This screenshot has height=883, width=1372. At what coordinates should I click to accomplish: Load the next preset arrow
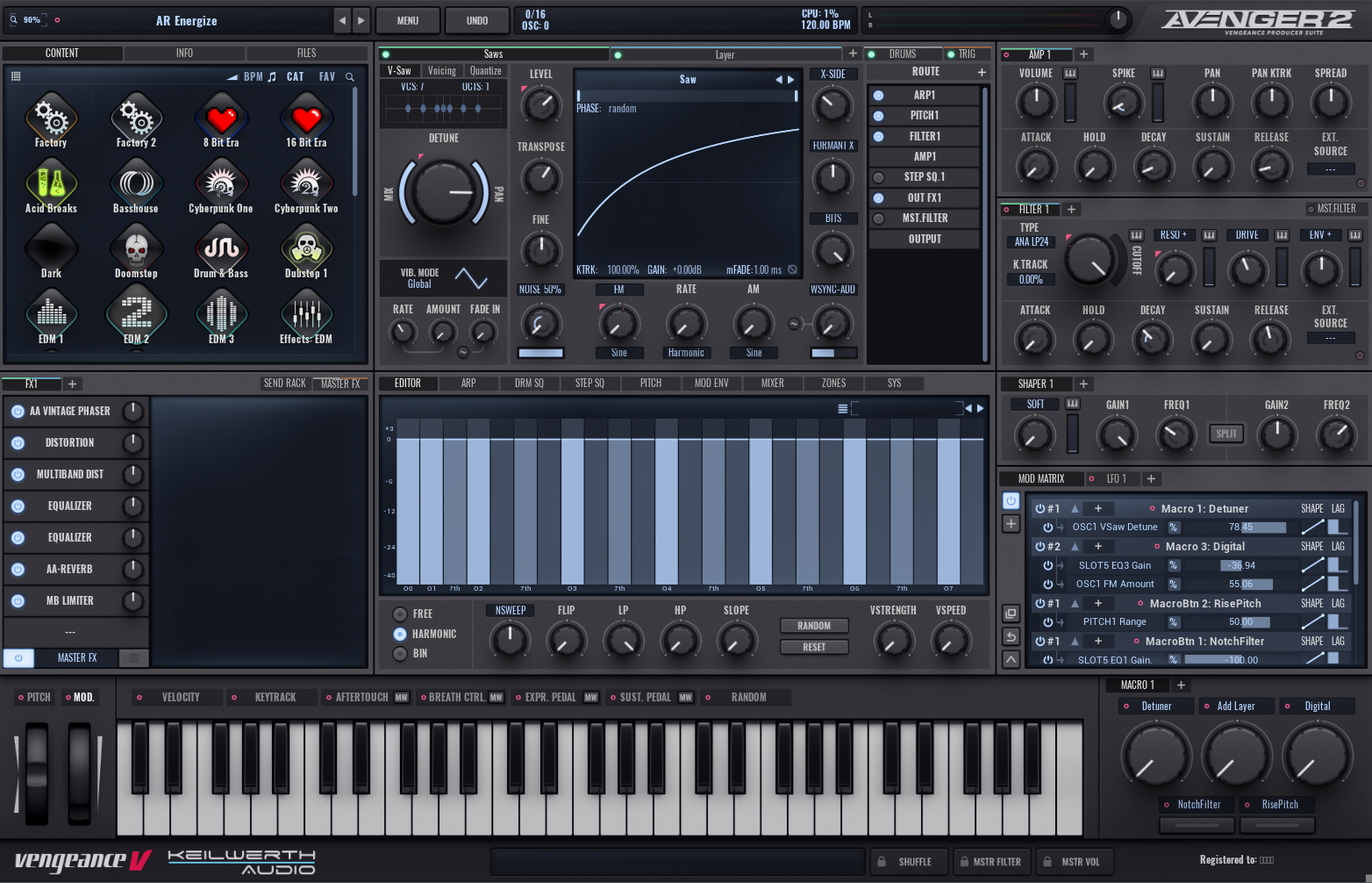361,20
